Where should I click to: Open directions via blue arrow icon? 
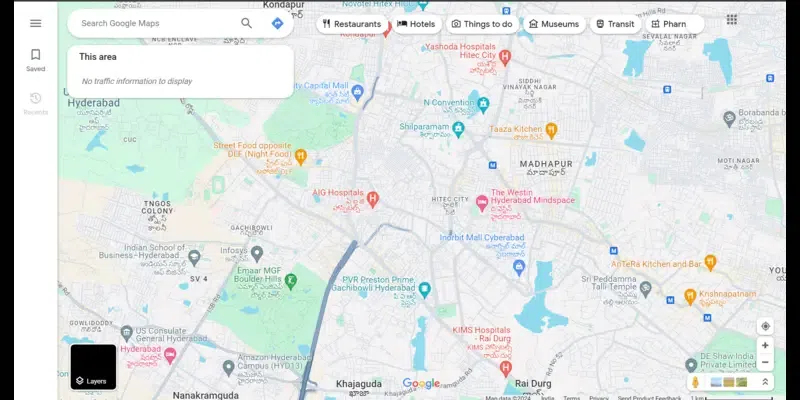pos(277,23)
